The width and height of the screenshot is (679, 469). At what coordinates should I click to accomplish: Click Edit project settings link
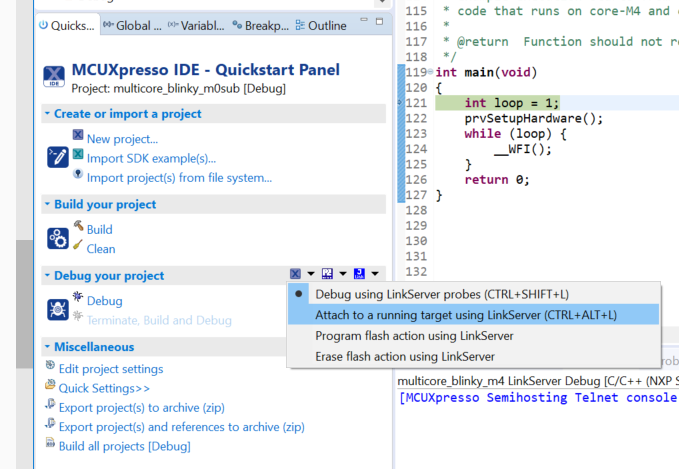[111, 369]
